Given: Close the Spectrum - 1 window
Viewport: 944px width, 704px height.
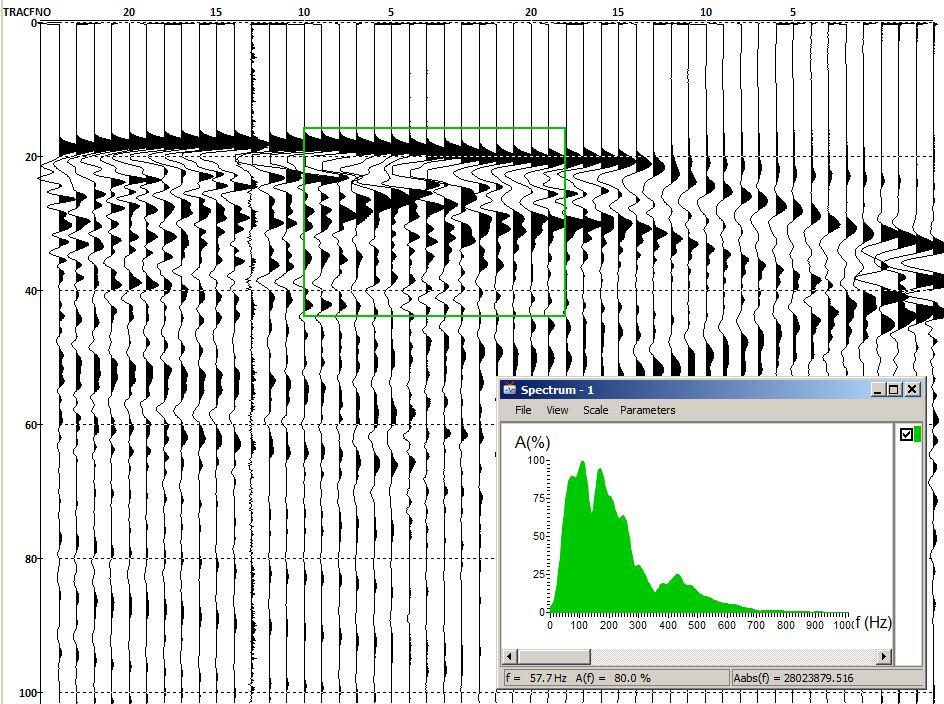Looking at the screenshot, I should (x=912, y=390).
